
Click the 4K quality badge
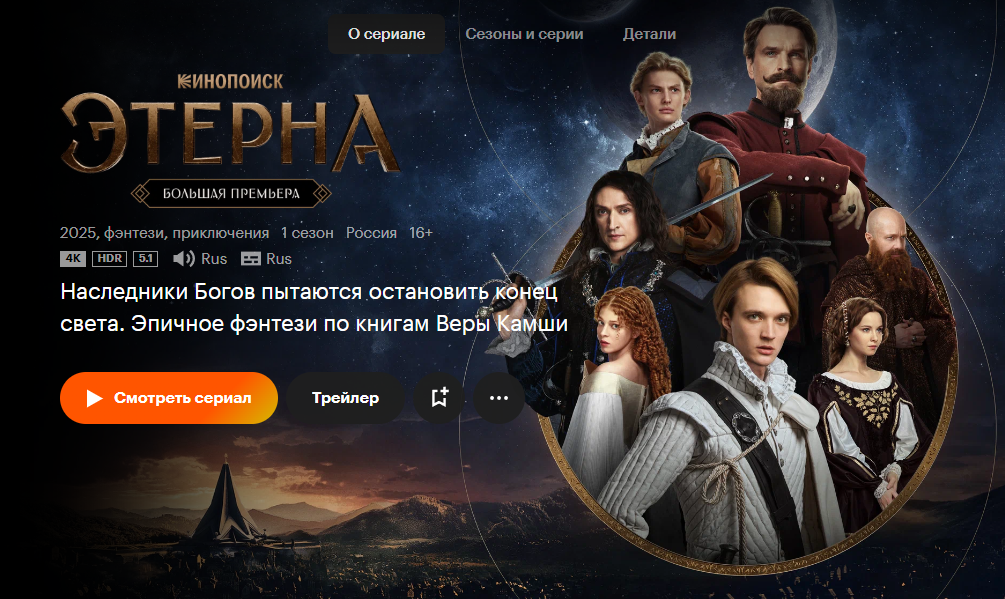coord(73,259)
